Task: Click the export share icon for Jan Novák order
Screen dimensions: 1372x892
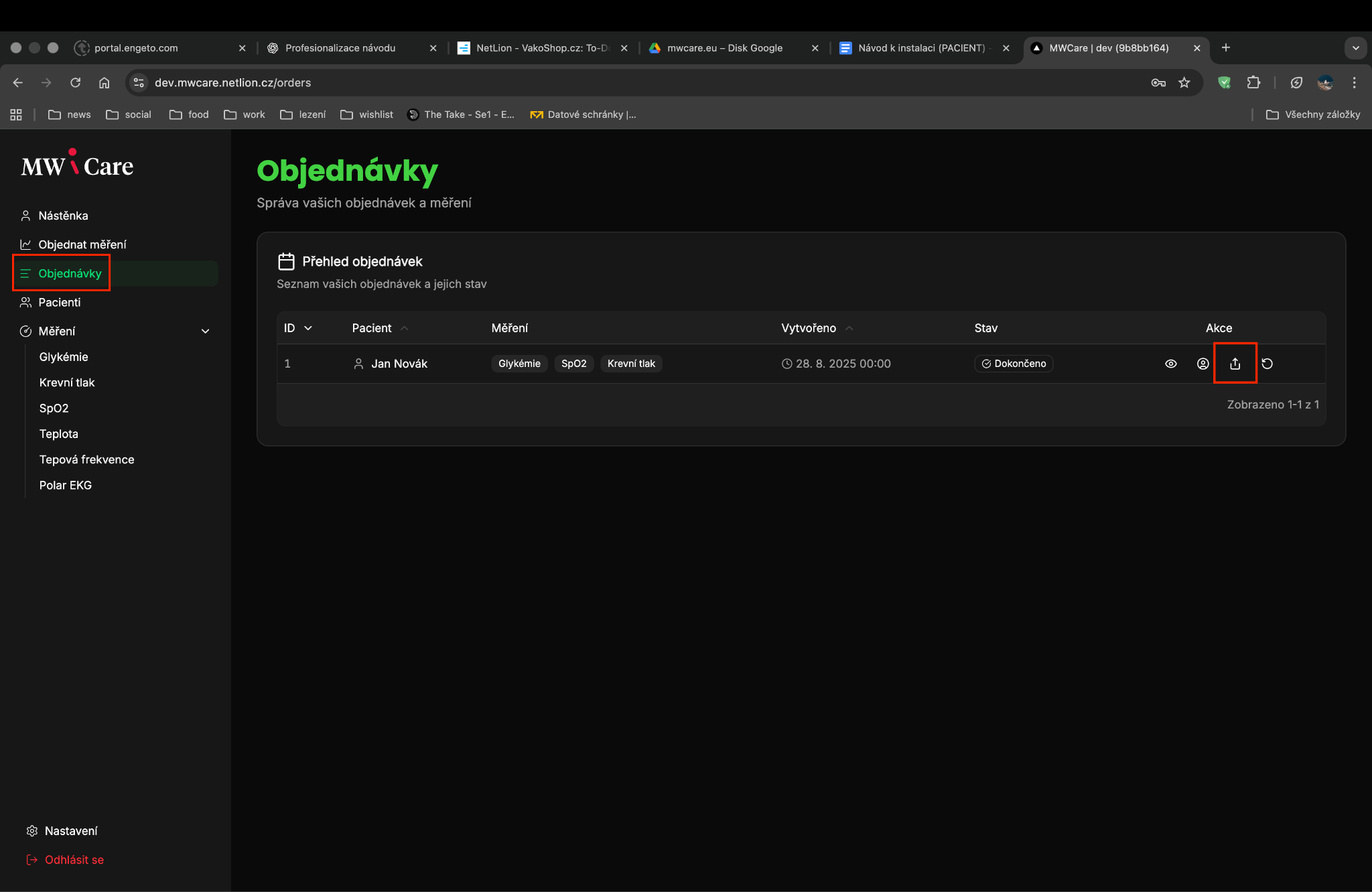Action: (1235, 364)
